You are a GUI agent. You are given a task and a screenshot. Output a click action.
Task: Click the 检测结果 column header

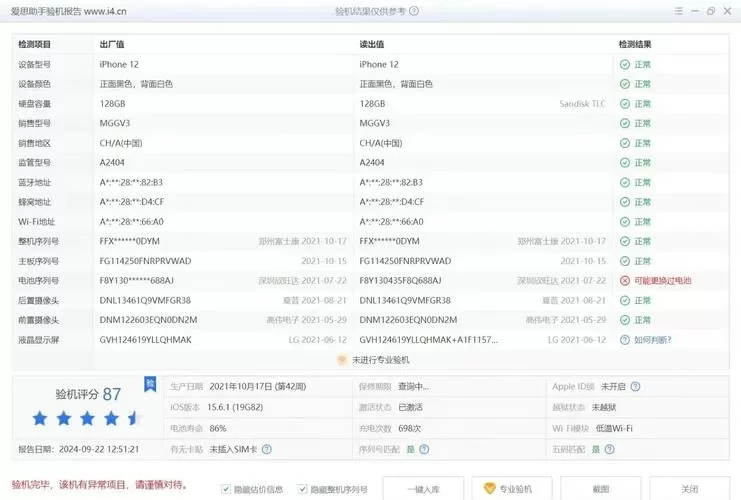click(635, 44)
